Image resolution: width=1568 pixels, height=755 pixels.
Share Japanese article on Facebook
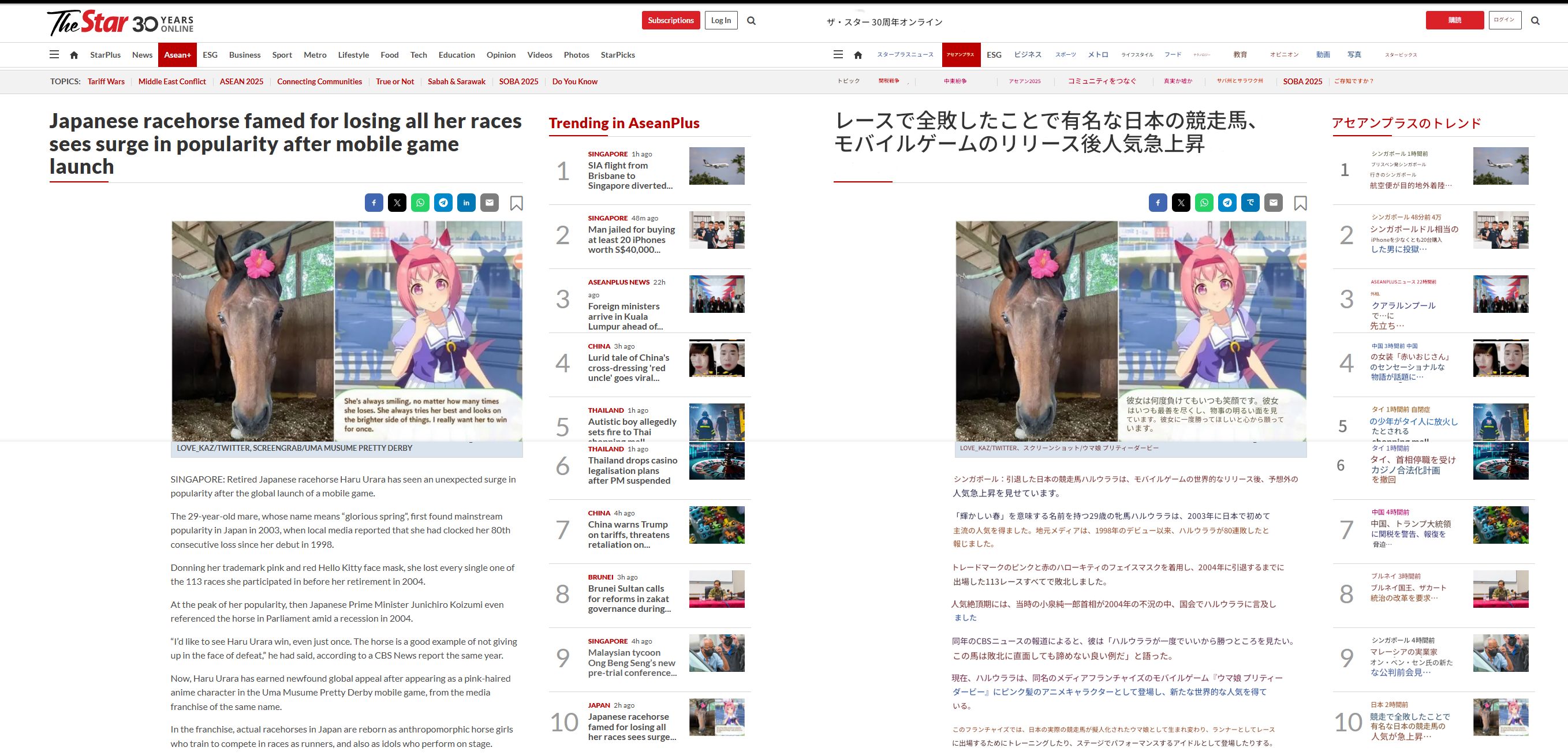coord(1158,203)
